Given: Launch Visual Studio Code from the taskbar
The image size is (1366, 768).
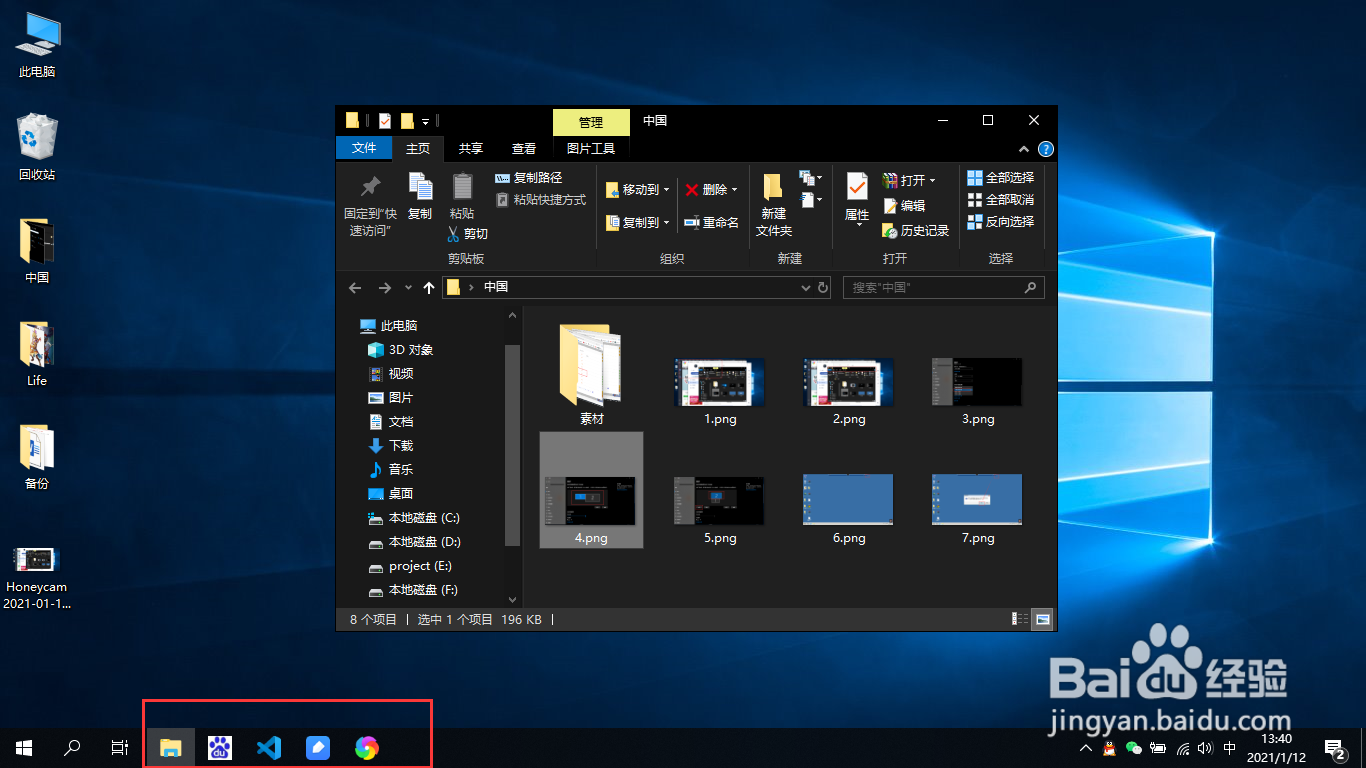Looking at the screenshot, I should 268,747.
